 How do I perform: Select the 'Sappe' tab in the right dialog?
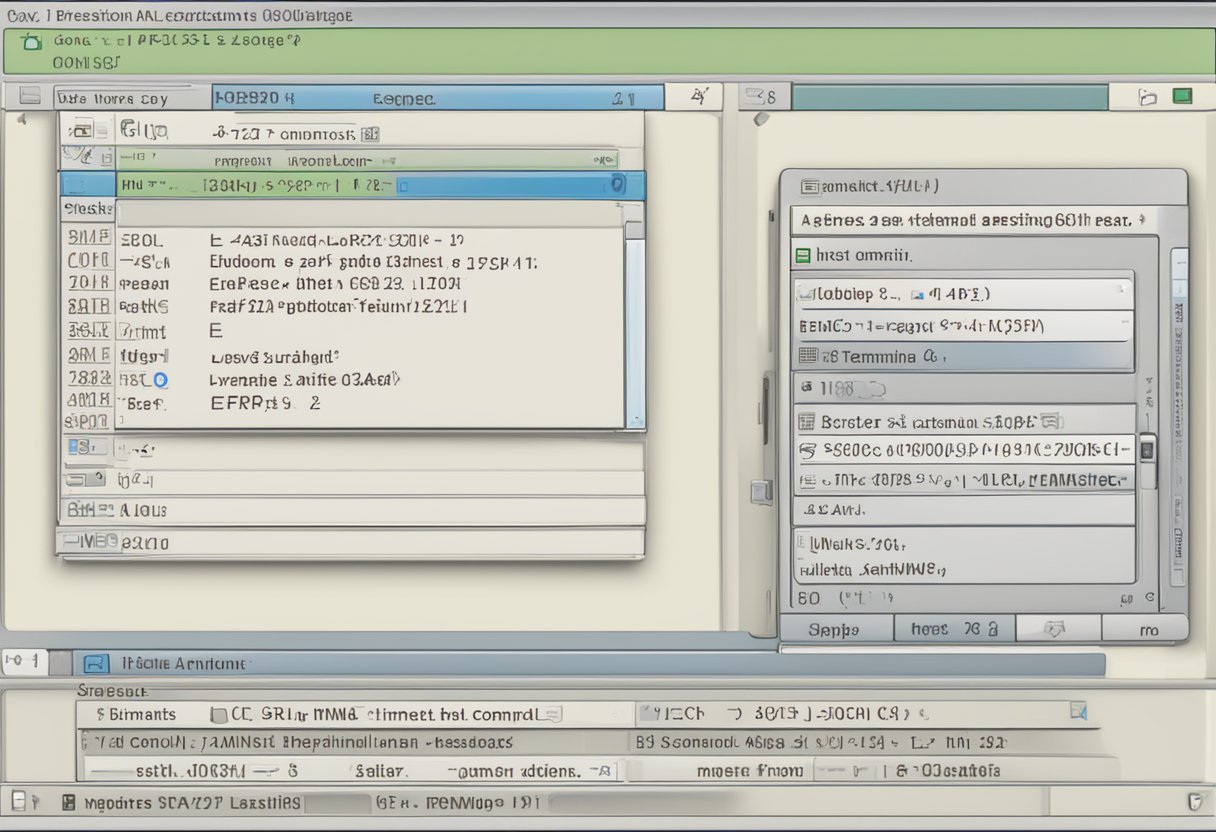(x=834, y=629)
